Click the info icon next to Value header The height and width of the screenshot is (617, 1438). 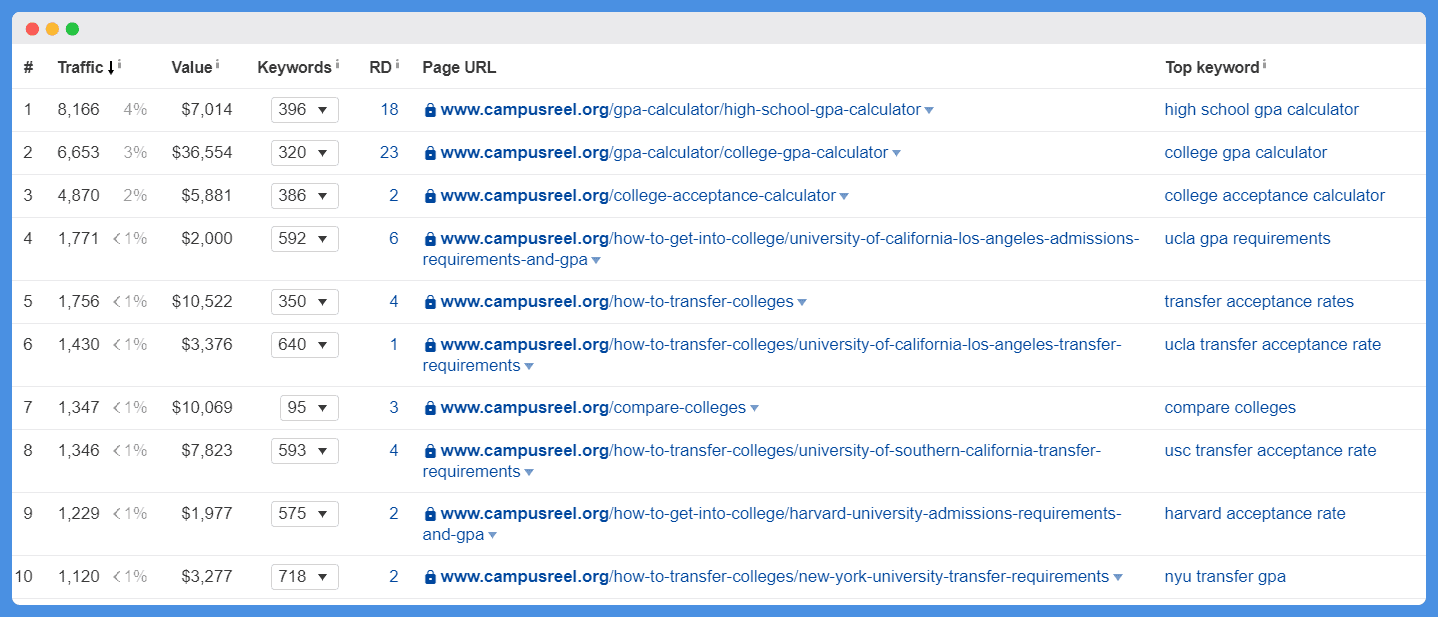coord(217,64)
